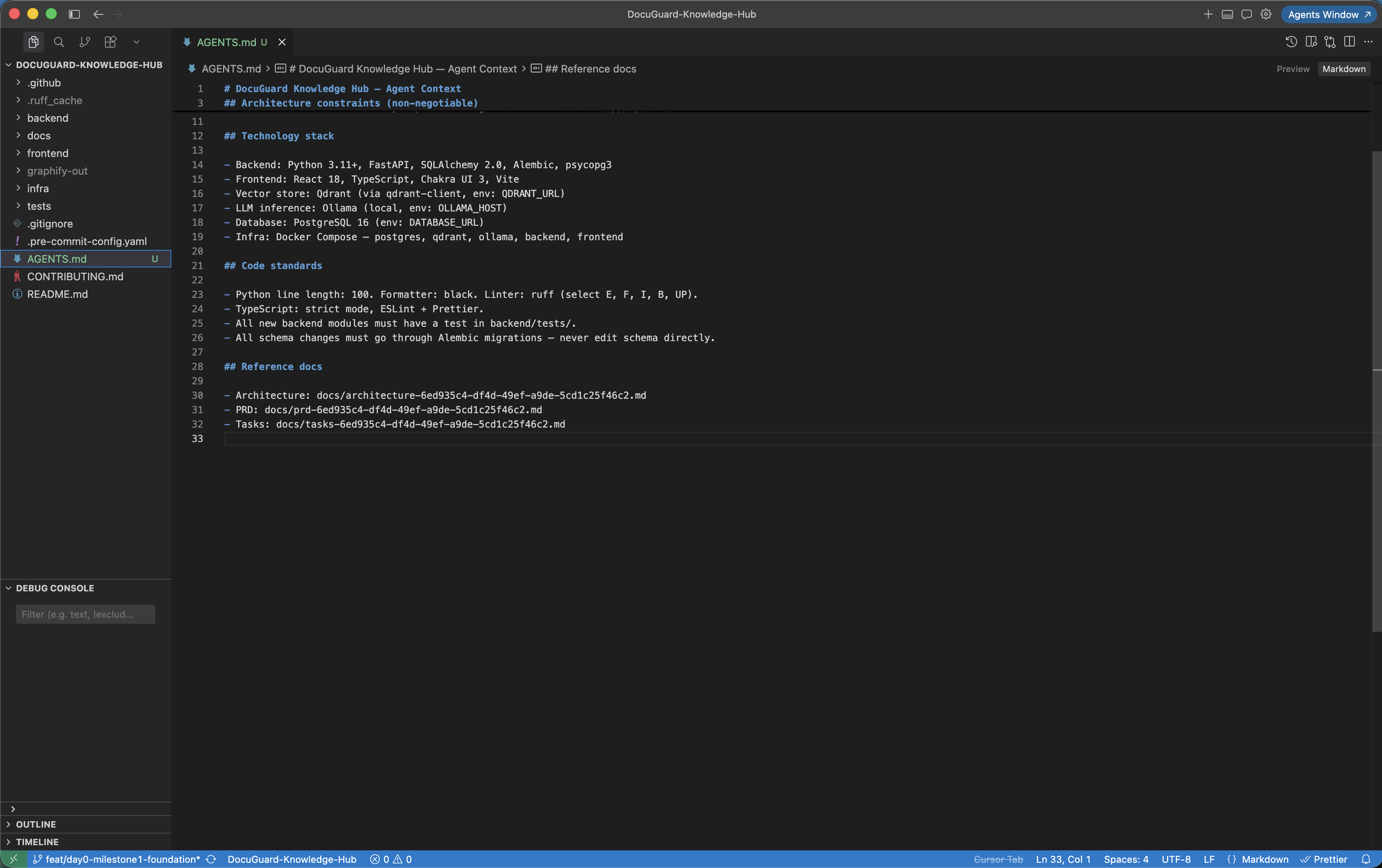Expand the additional views chevron
1382x868 pixels.
[x=136, y=42]
